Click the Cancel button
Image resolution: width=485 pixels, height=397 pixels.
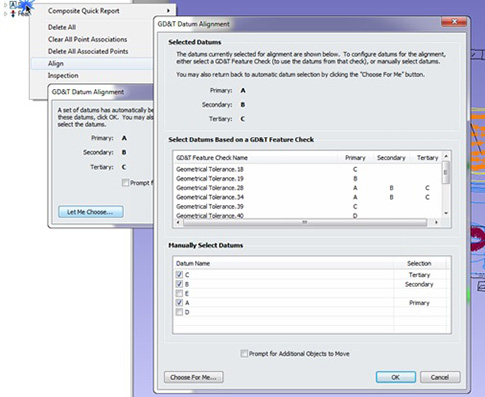pyautogui.click(x=440, y=377)
